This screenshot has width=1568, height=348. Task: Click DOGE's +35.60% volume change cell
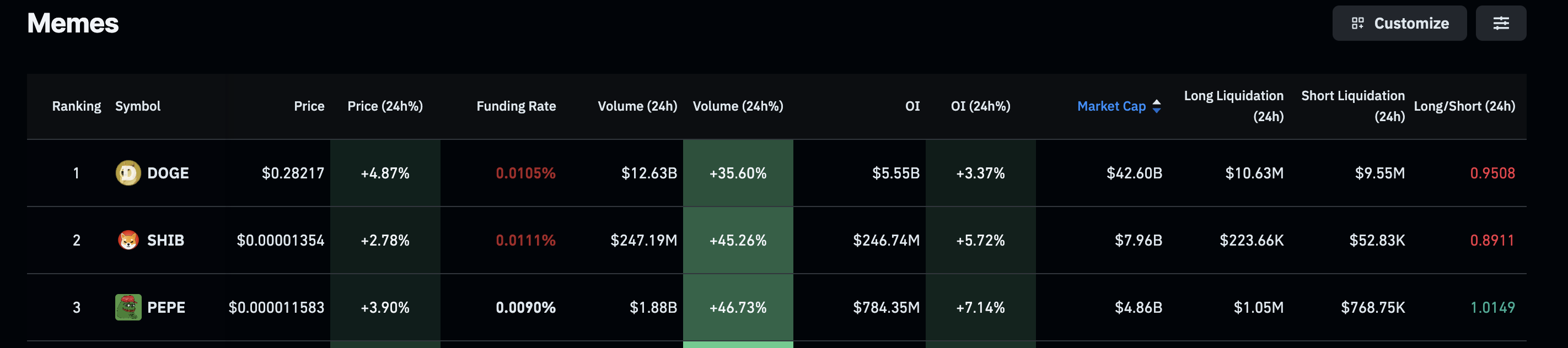(738, 173)
